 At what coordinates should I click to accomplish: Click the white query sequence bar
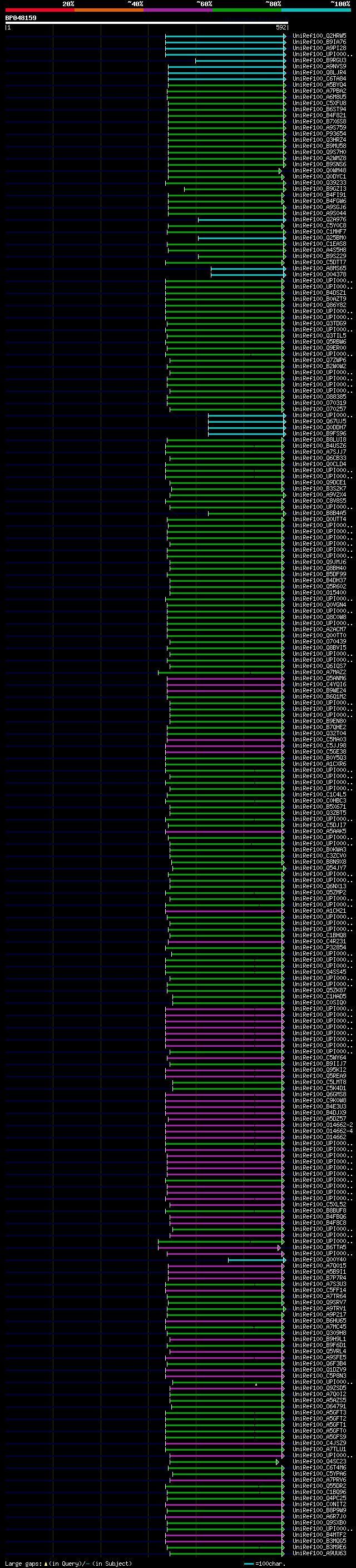click(147, 22)
